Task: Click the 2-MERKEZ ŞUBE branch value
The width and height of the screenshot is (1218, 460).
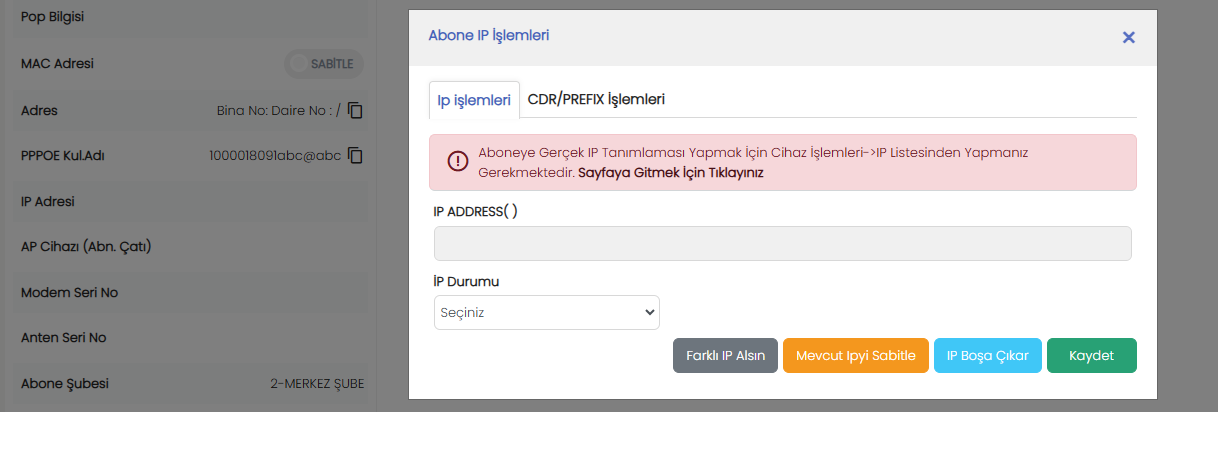Action: click(317, 384)
